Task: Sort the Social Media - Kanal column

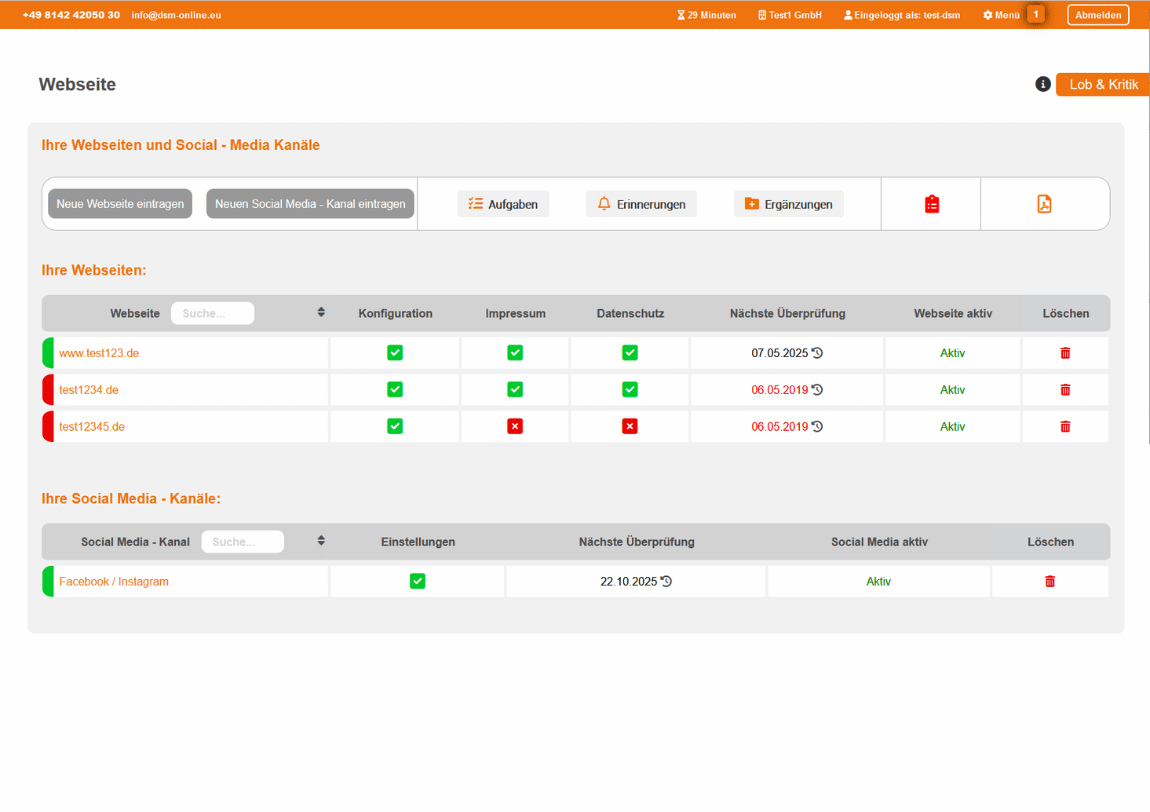Action: [x=321, y=541]
